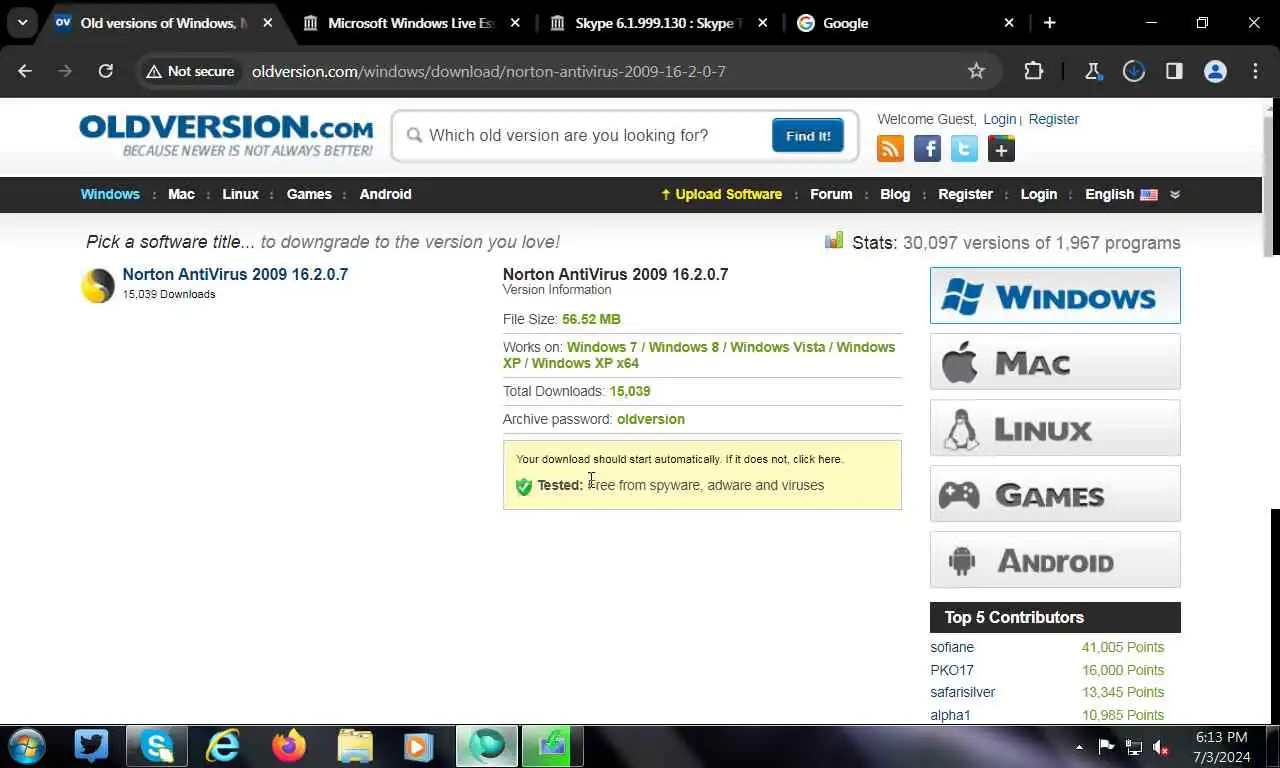This screenshot has width=1280, height=768.
Task: Reload the current page
Action: click(105, 71)
